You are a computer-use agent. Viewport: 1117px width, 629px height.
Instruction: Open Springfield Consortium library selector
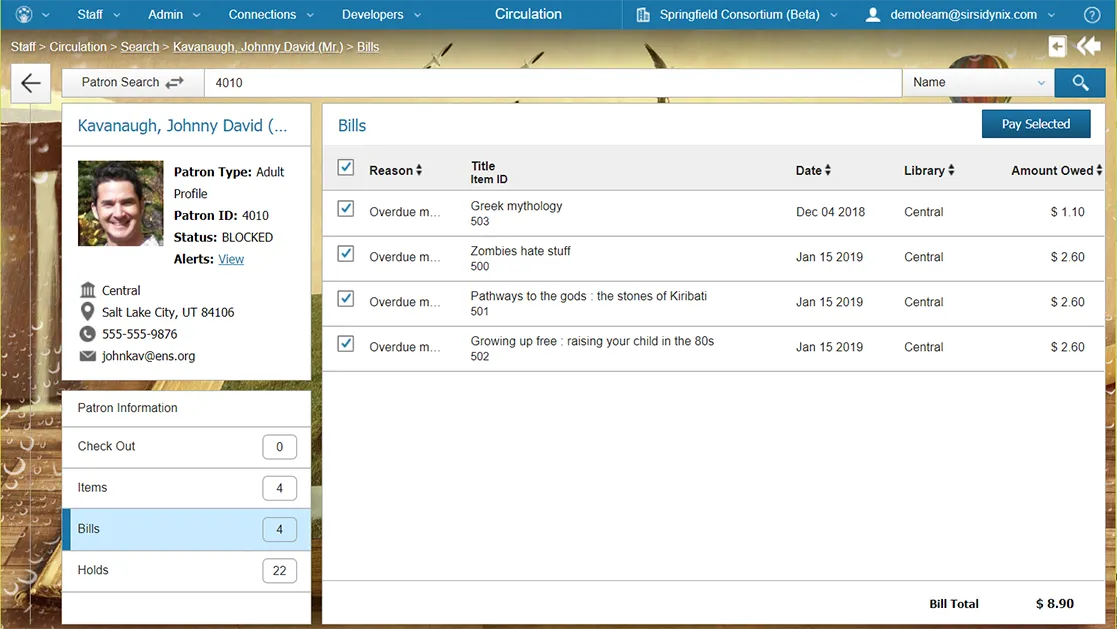click(738, 14)
